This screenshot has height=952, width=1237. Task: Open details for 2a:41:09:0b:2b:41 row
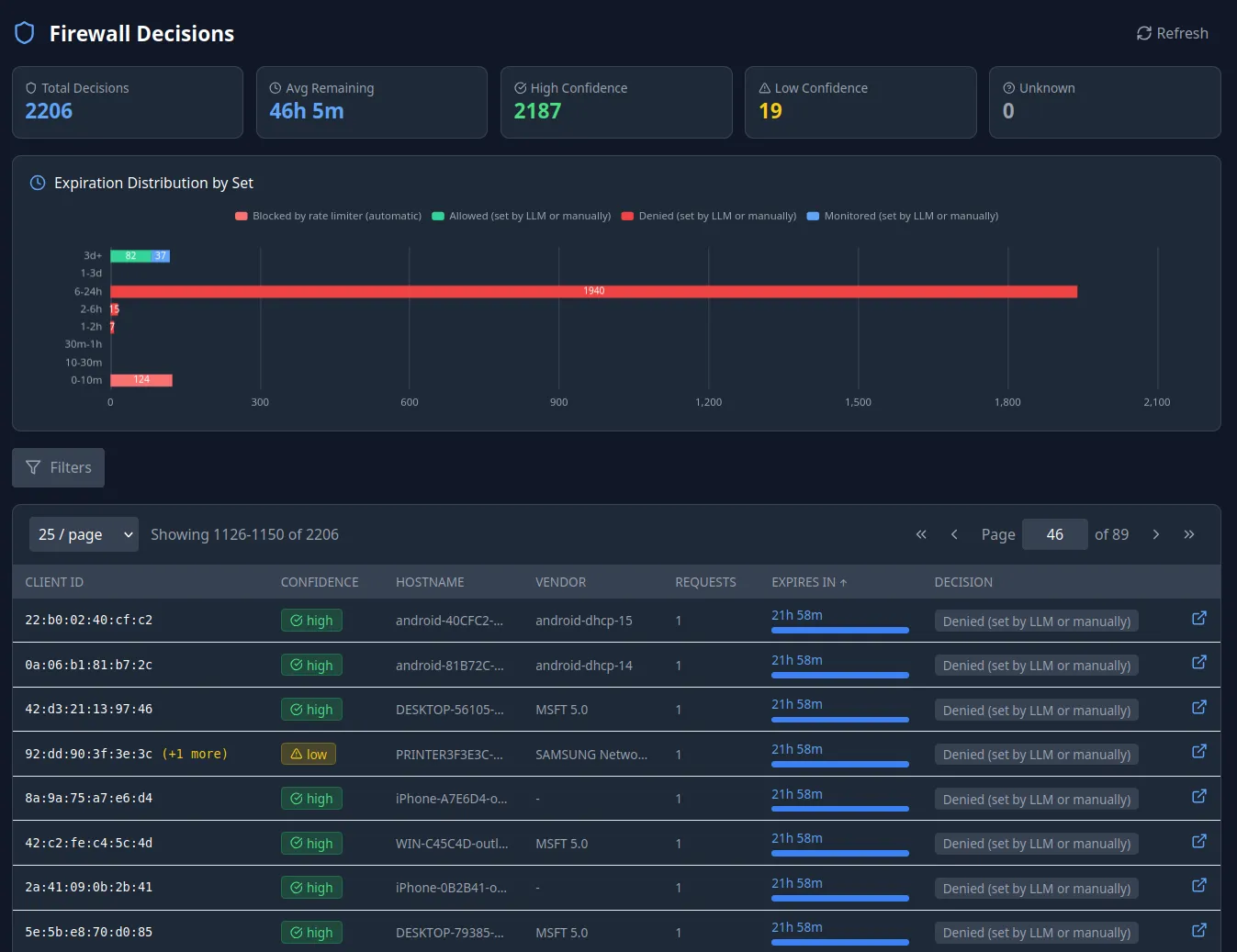1199,885
